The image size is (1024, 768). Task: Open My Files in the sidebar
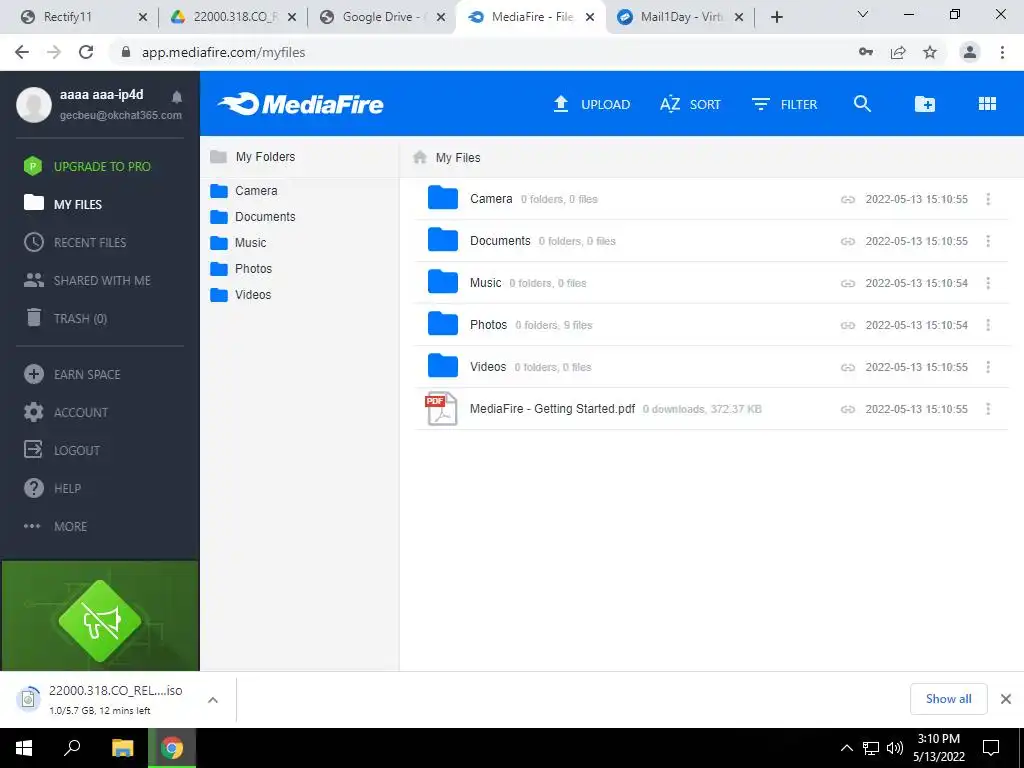point(63,204)
